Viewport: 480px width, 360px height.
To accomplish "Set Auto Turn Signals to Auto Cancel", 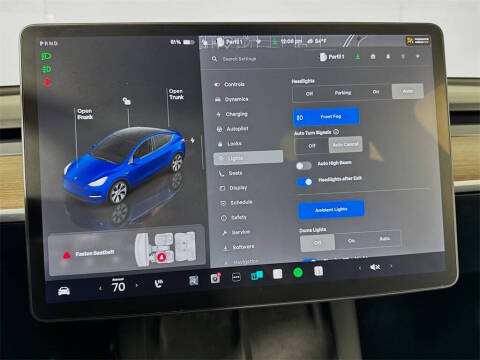I will click(x=346, y=145).
